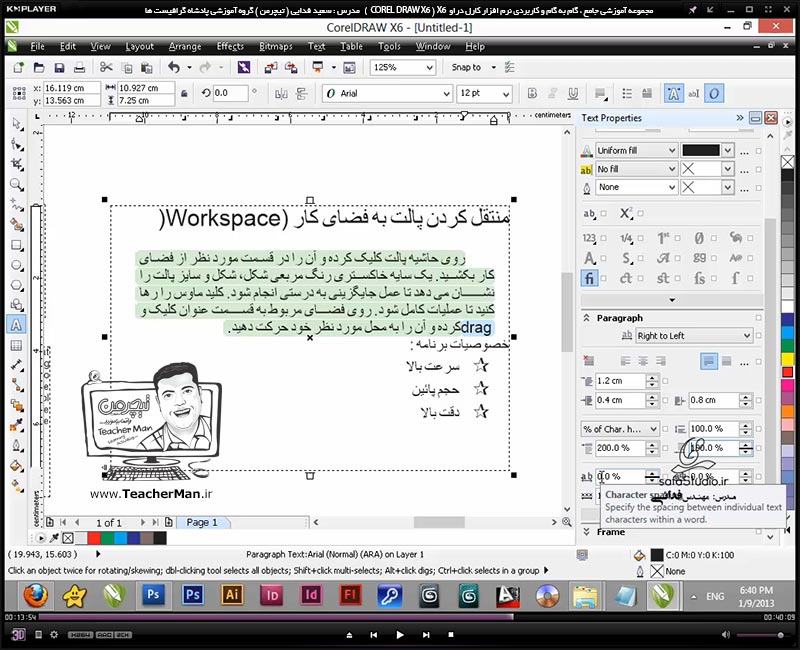The height and width of the screenshot is (650, 800).
Task: Open the zoom level 125% dropdown
Action: (x=430, y=67)
